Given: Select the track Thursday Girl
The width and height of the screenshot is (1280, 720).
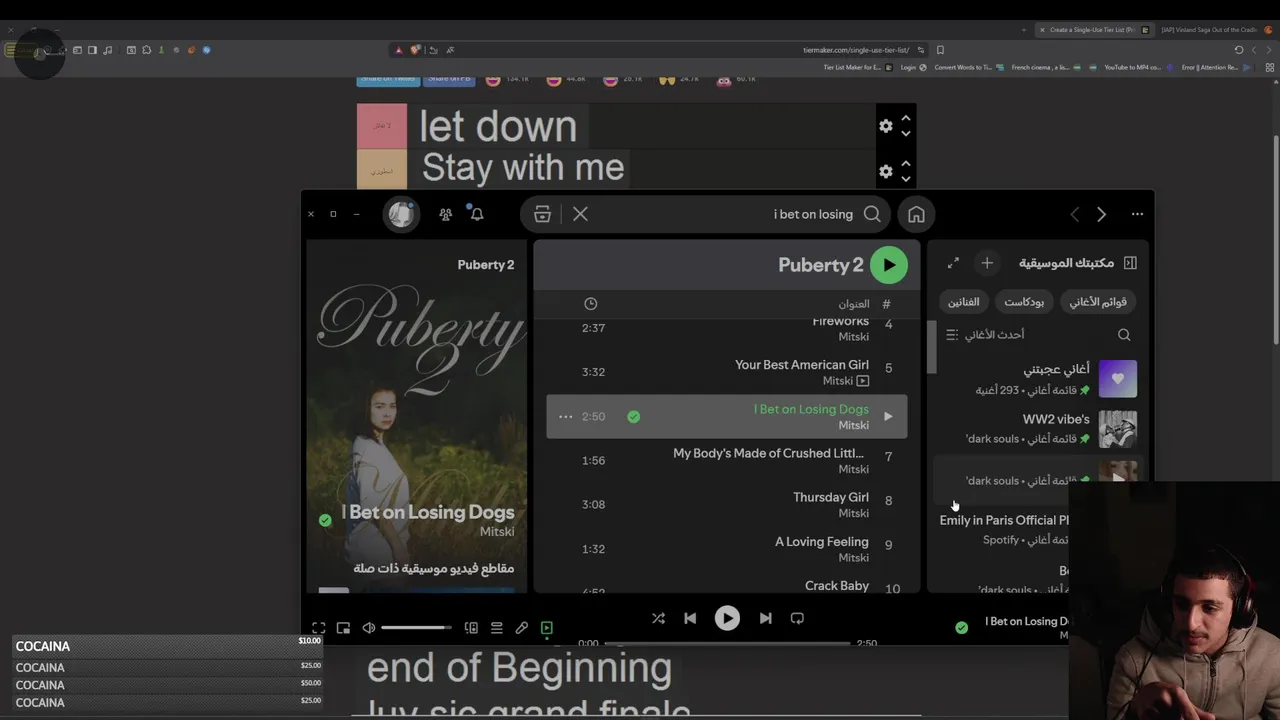Looking at the screenshot, I should (x=727, y=504).
